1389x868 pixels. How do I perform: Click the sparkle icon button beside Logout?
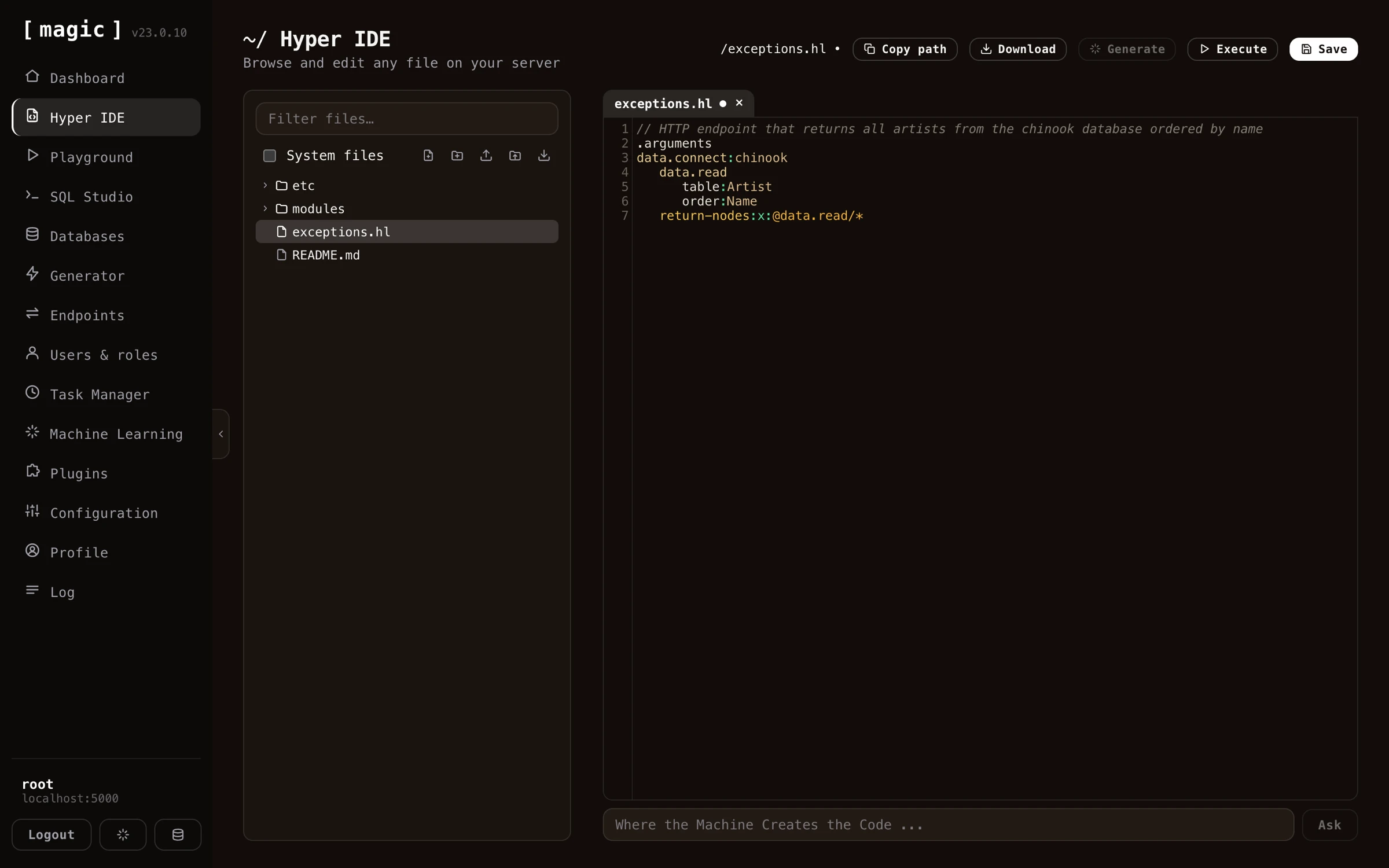pyautogui.click(x=123, y=834)
